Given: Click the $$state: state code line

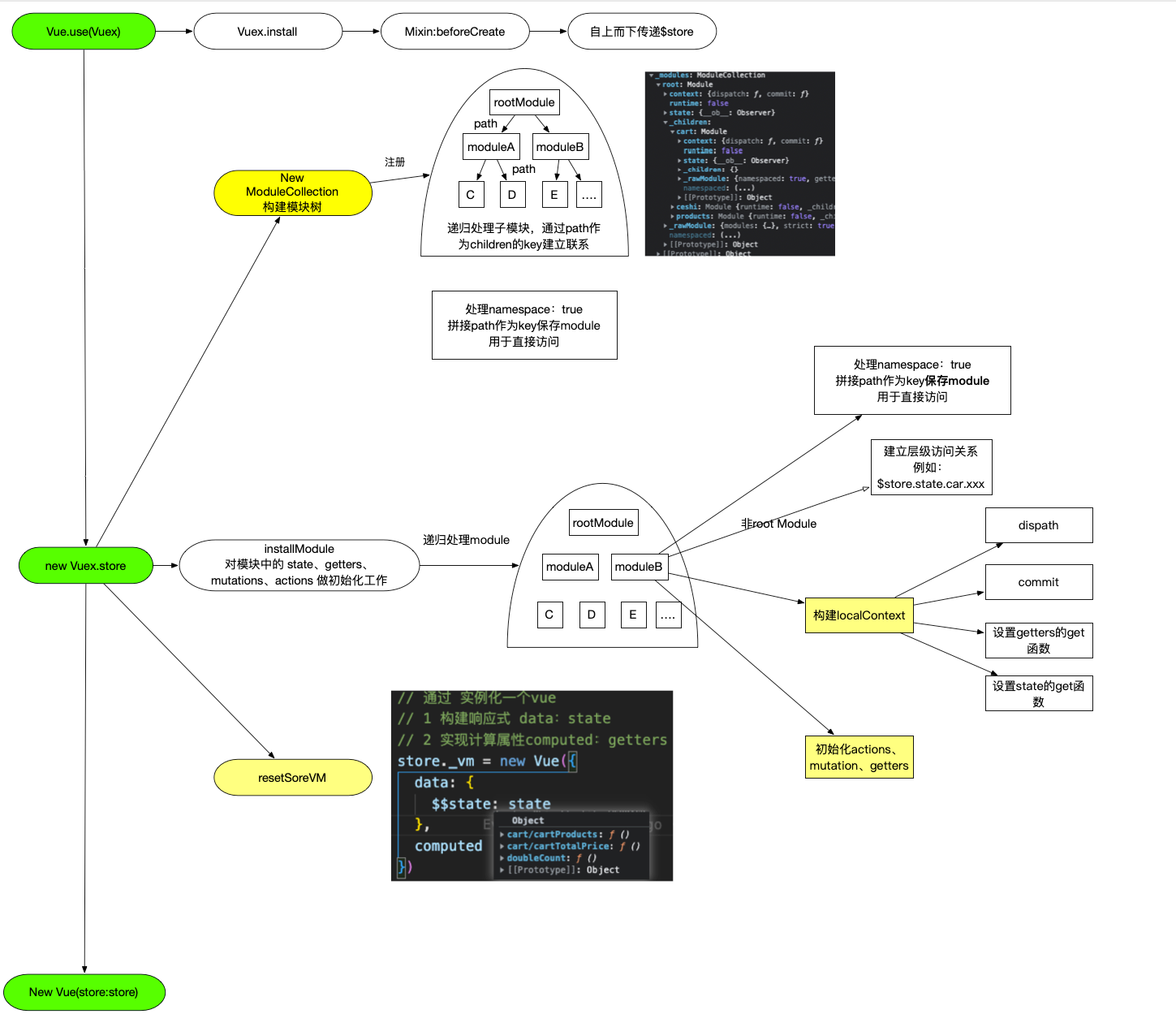Looking at the screenshot, I should point(491,804).
